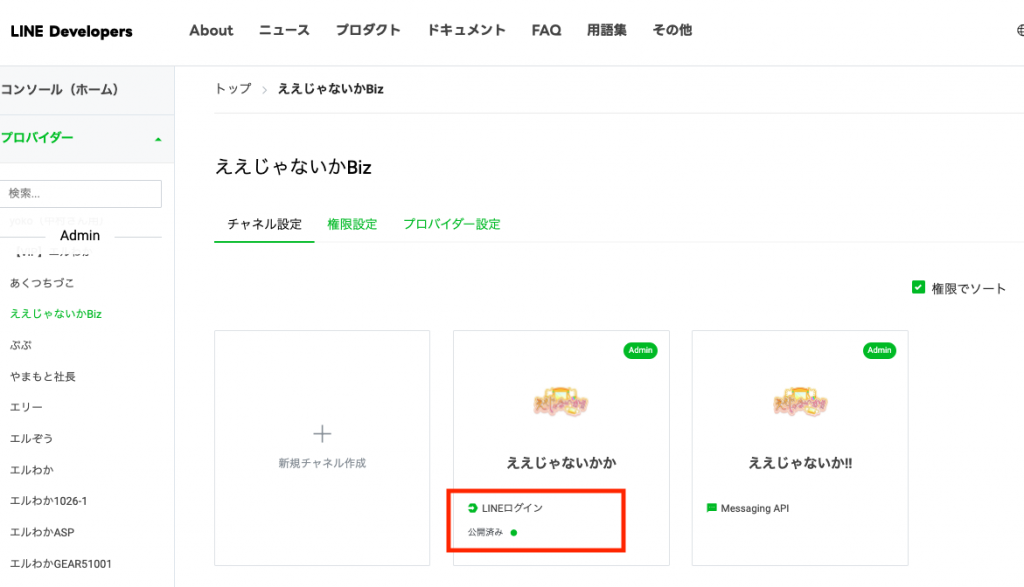The height and width of the screenshot is (587, 1024).
Task: Click the 新規チャネル作成 label
Action: [322, 464]
